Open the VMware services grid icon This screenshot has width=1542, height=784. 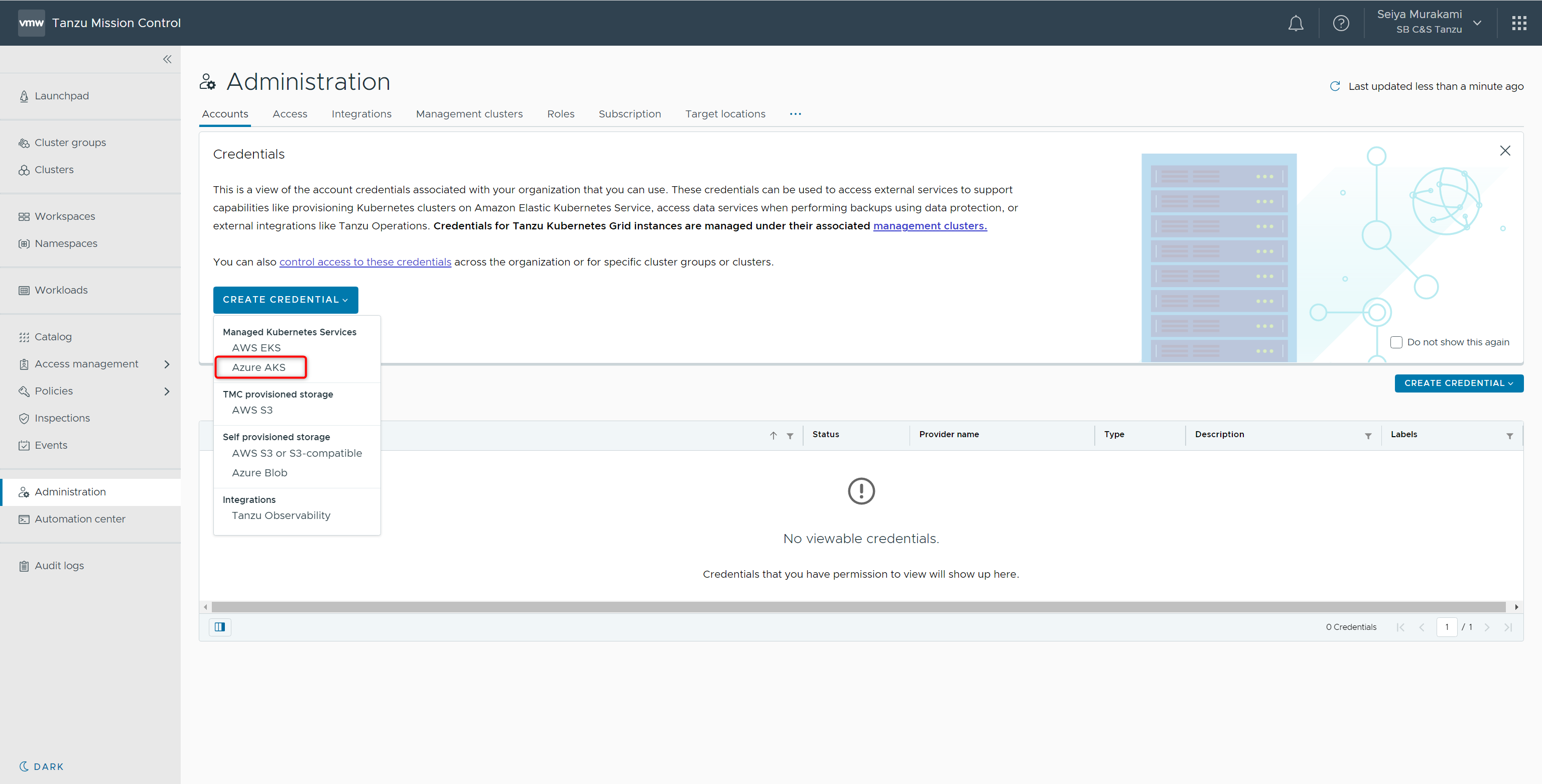pos(1518,24)
